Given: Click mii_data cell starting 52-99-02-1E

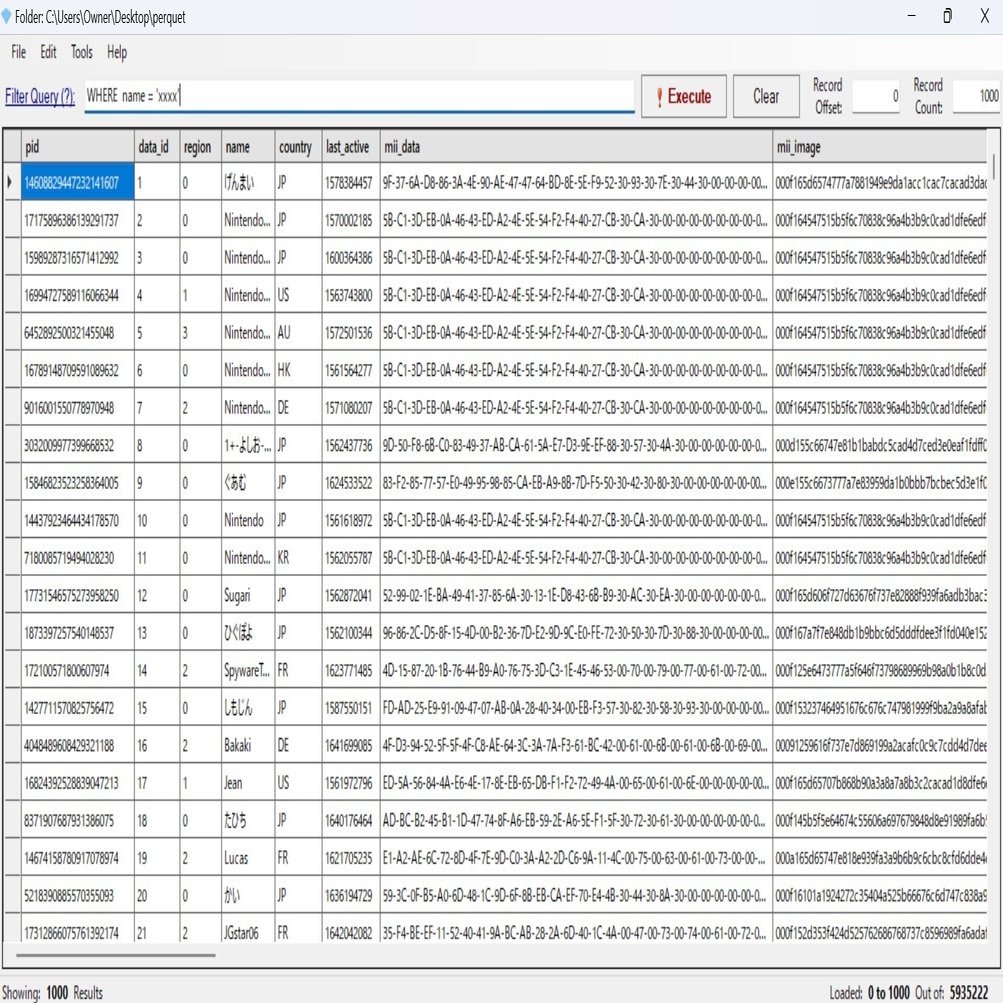Looking at the screenshot, I should [x=576, y=595].
